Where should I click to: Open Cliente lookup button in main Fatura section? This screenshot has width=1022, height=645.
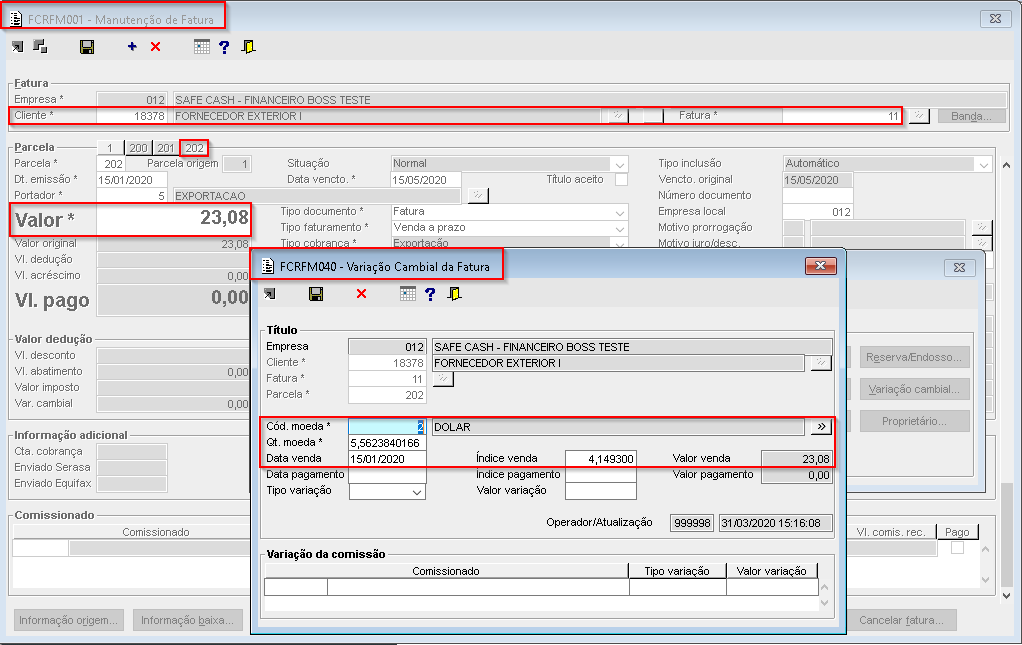pos(617,116)
